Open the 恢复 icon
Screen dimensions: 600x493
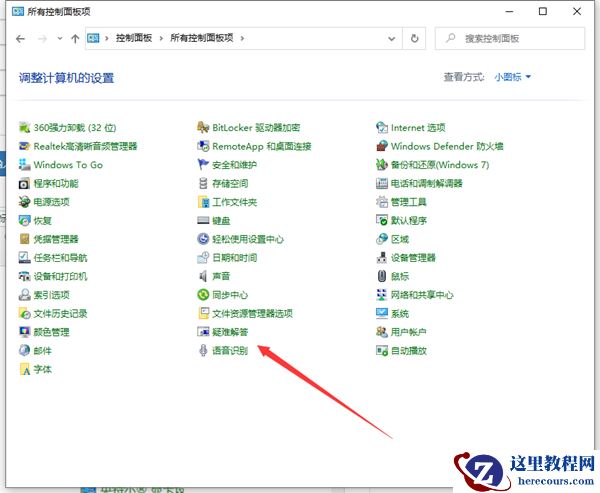tap(24, 220)
